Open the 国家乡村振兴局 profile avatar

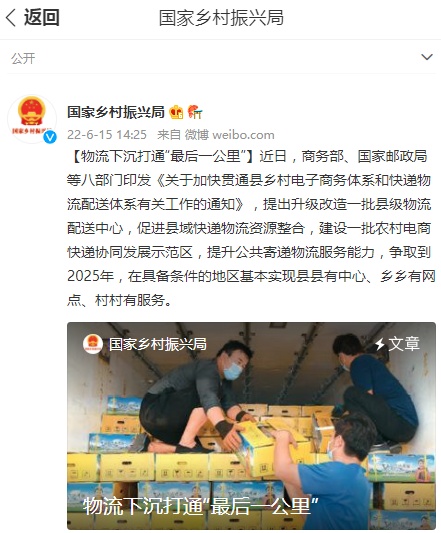coord(32,119)
